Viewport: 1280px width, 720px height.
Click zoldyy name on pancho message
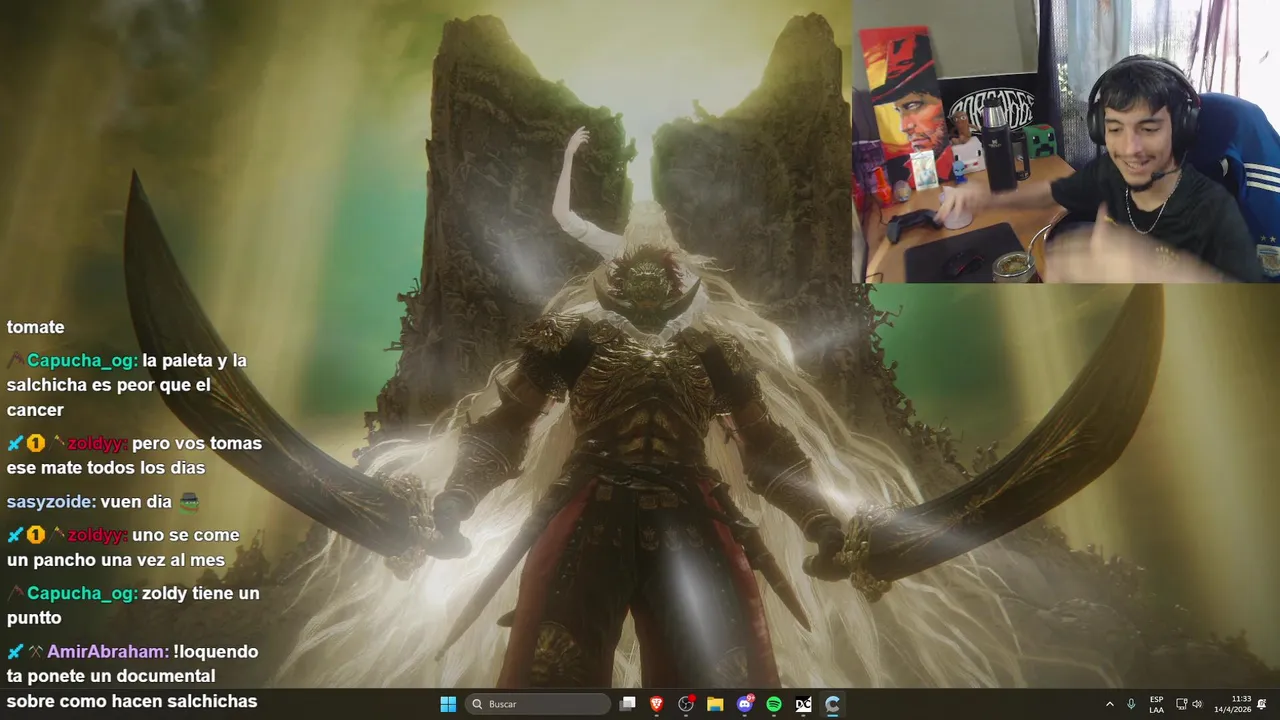click(97, 535)
